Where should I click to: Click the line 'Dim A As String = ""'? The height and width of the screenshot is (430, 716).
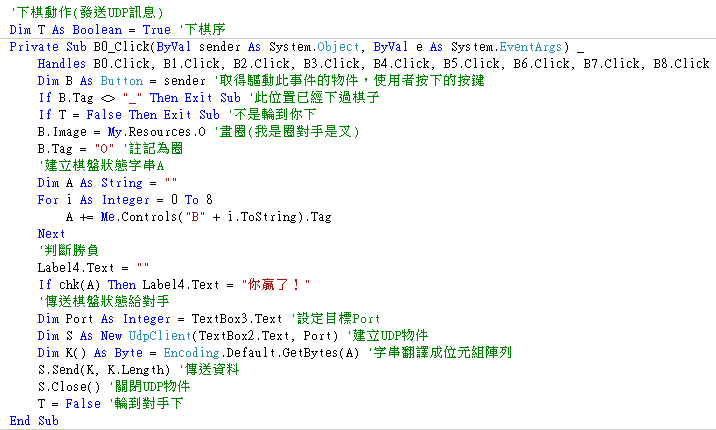(107, 183)
